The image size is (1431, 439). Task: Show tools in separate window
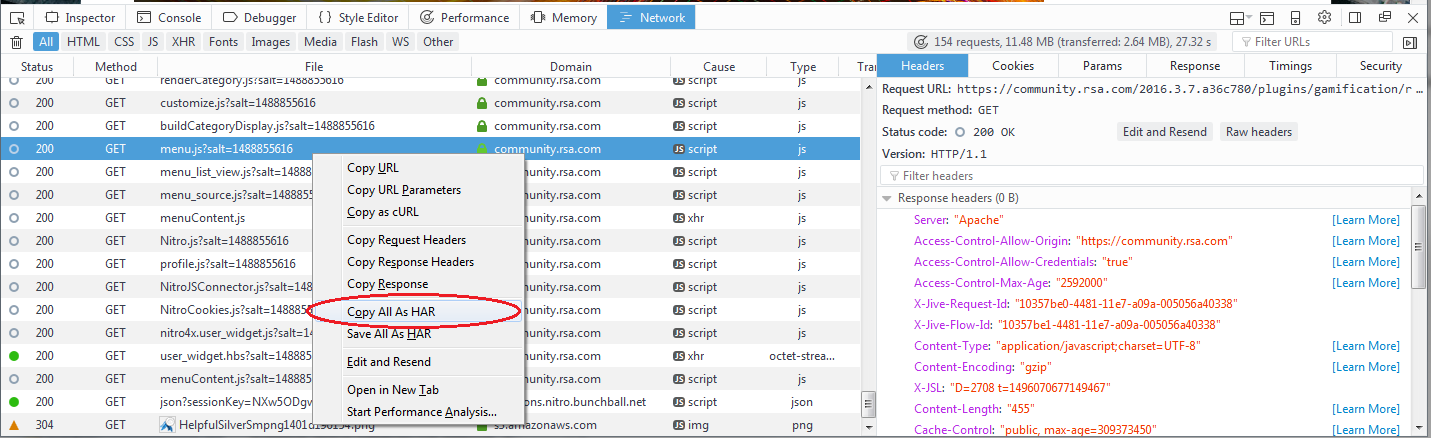[1383, 18]
